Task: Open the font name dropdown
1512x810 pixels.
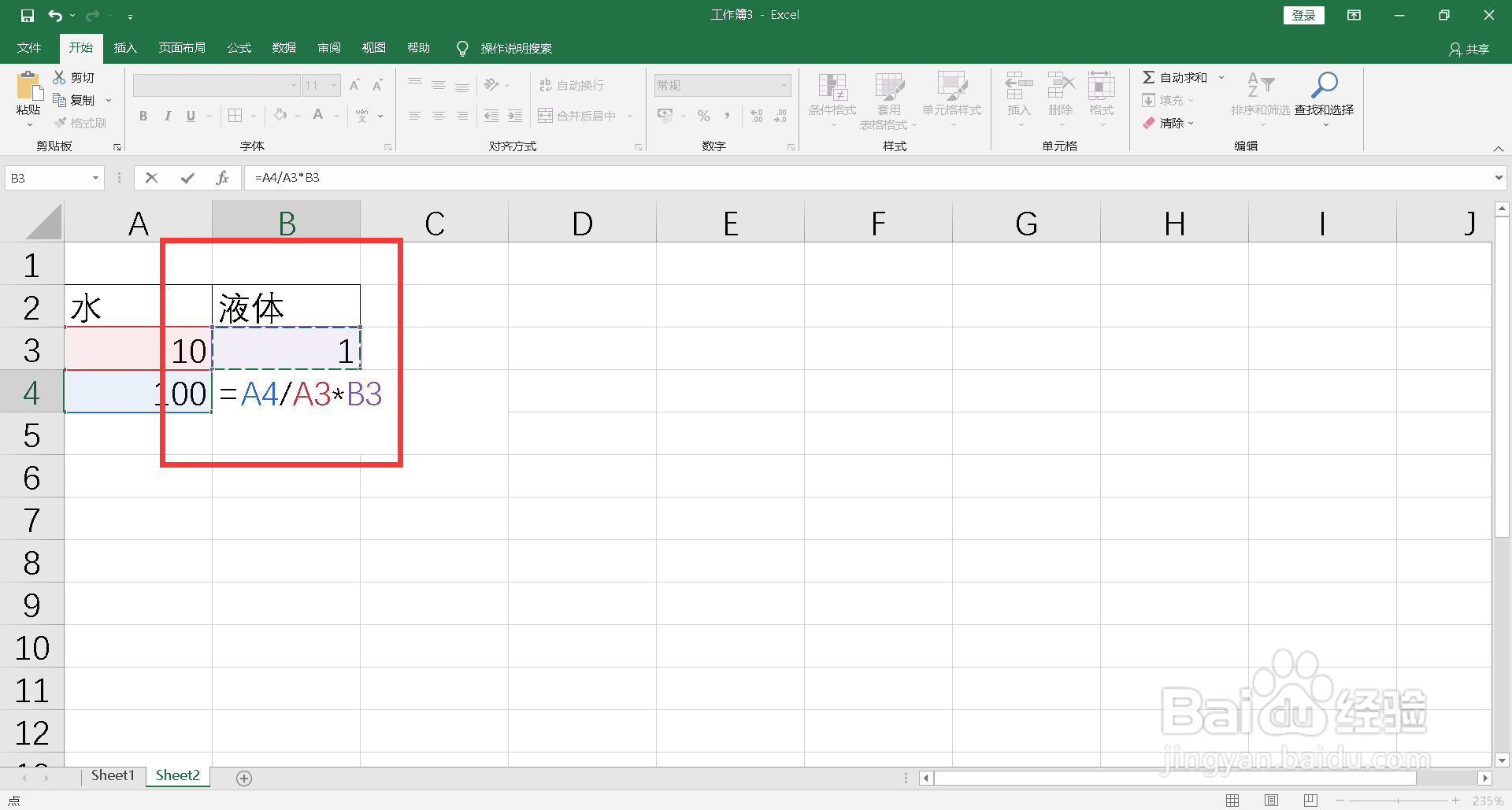Action: (294, 85)
